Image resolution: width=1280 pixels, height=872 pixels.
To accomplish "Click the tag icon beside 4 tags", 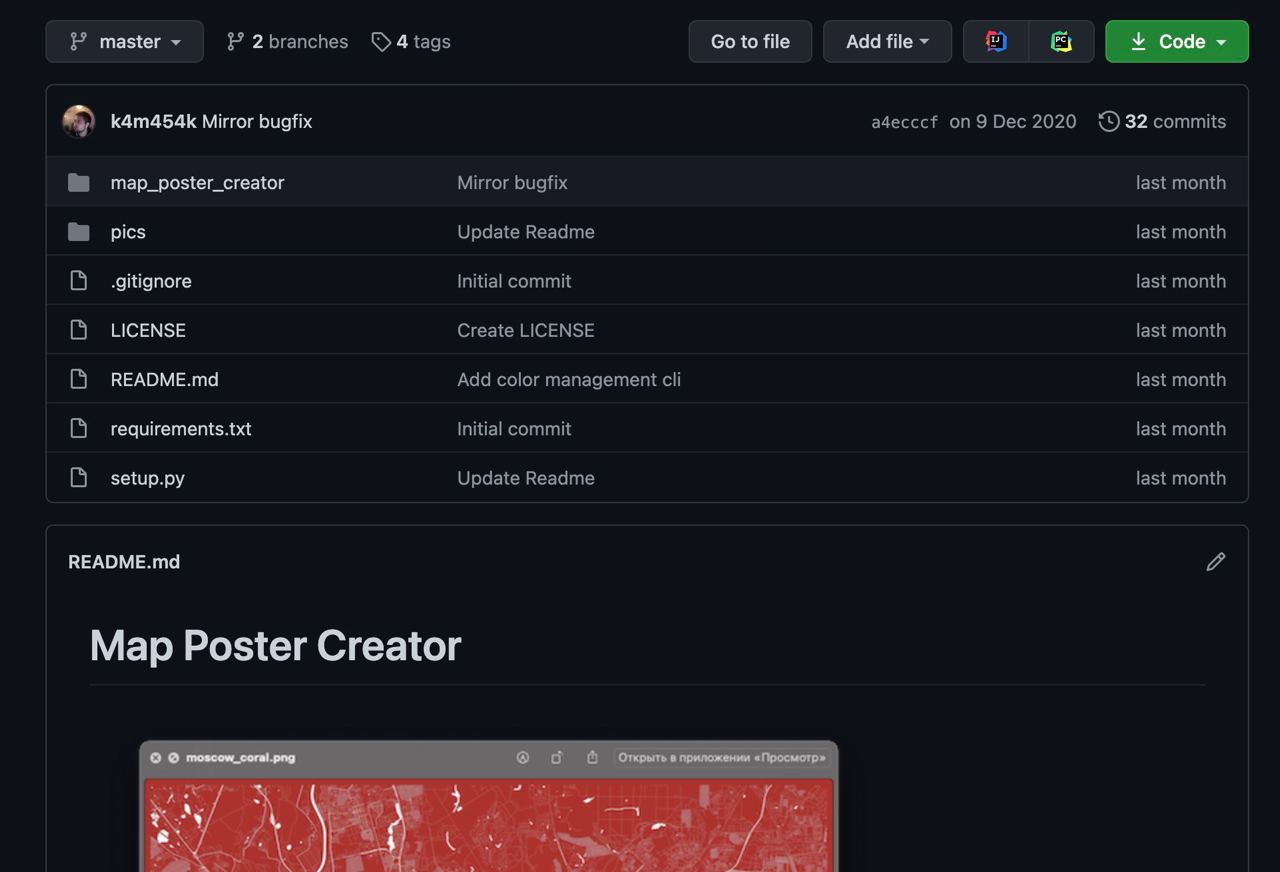I will pyautogui.click(x=381, y=41).
